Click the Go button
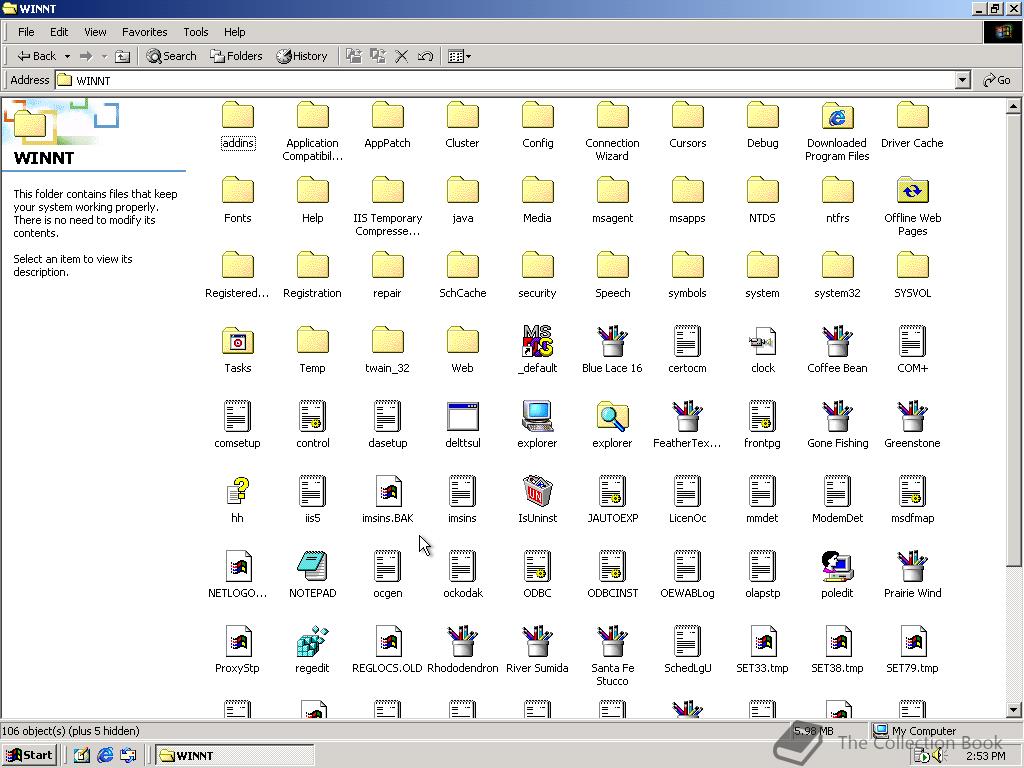The height and width of the screenshot is (768, 1024). [x=997, y=80]
